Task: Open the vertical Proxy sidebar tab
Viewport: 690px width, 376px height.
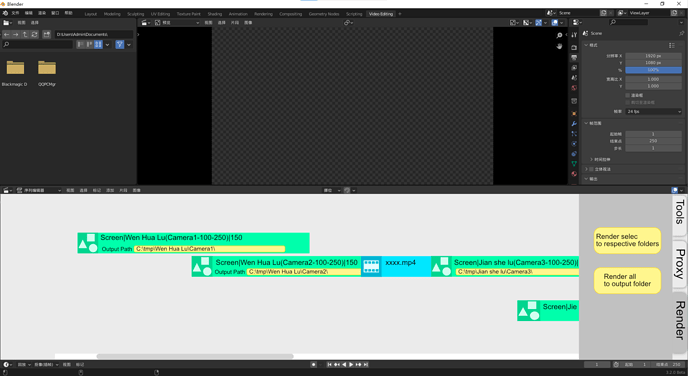Action: (680, 264)
